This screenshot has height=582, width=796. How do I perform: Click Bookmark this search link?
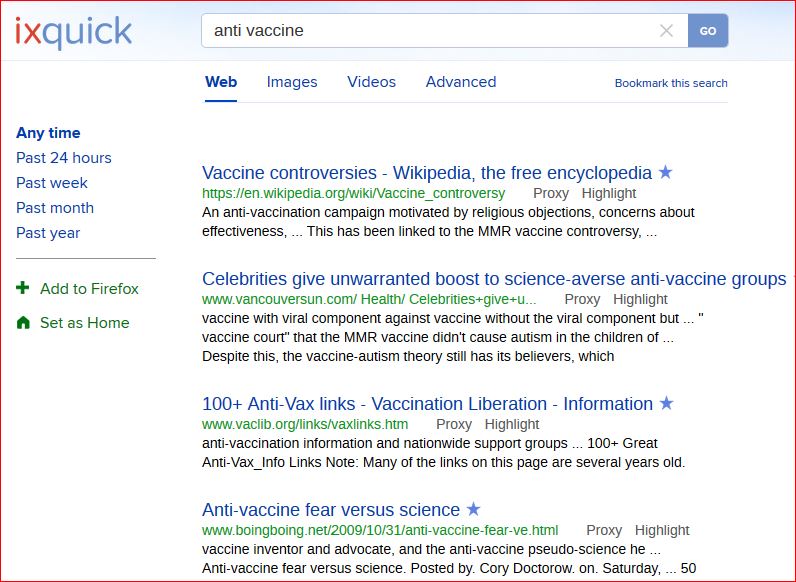671,83
